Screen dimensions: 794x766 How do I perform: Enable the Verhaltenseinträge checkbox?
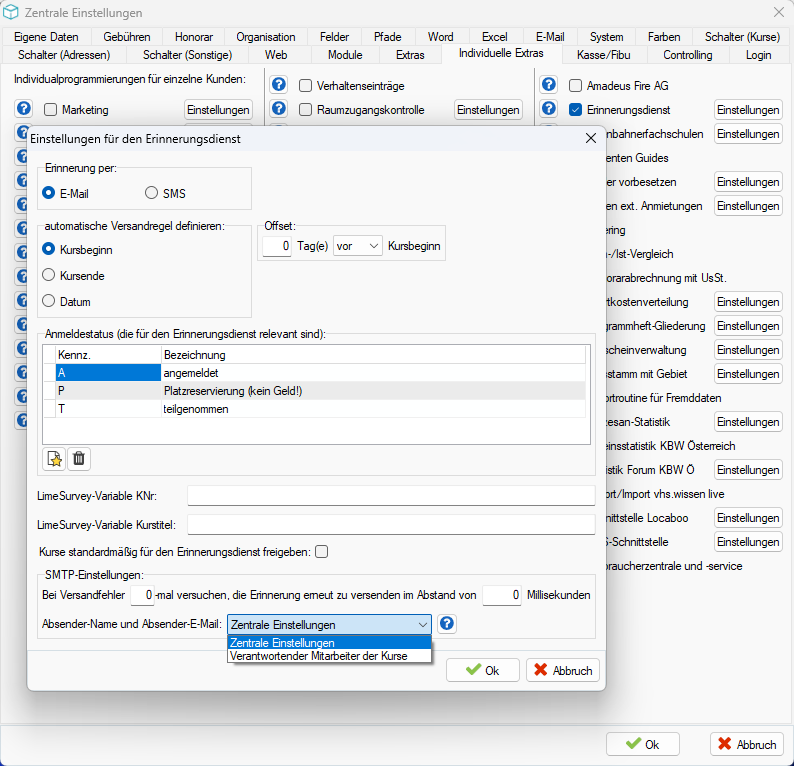point(305,86)
